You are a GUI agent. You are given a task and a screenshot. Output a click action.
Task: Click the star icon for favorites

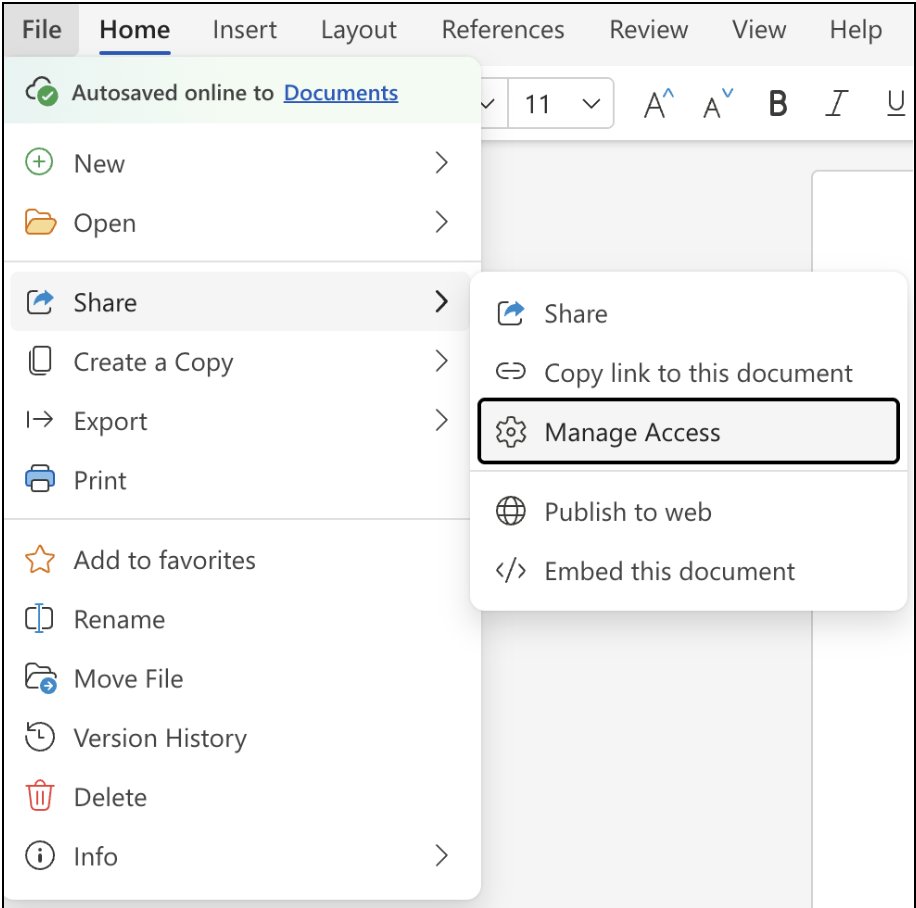click(x=40, y=559)
